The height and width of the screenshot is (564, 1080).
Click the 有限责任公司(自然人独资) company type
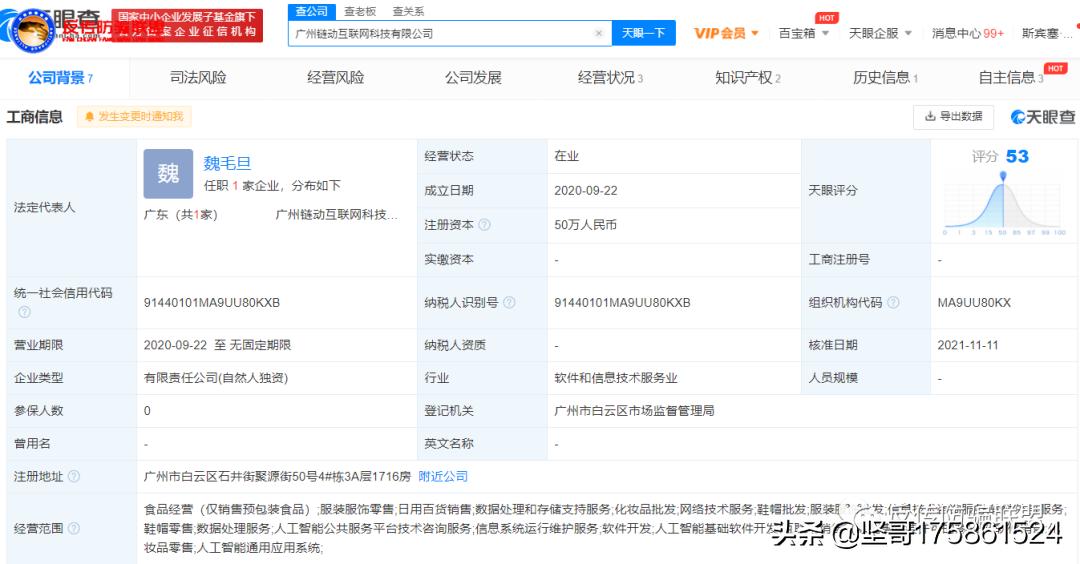coord(216,378)
